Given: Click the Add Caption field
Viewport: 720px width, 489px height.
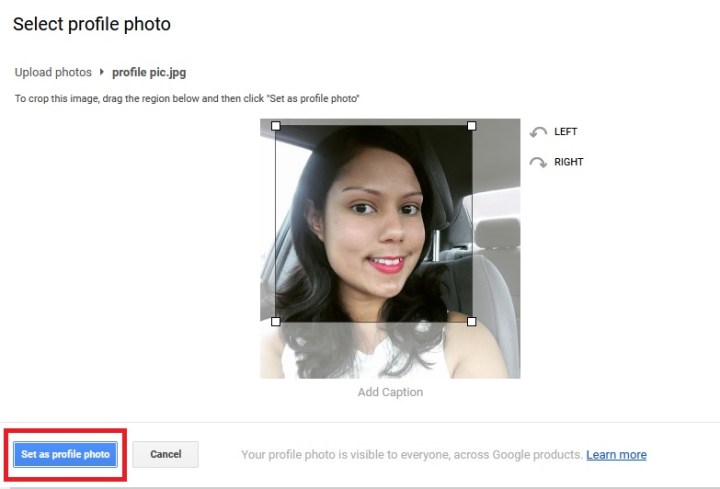Looking at the screenshot, I should tap(390, 392).
